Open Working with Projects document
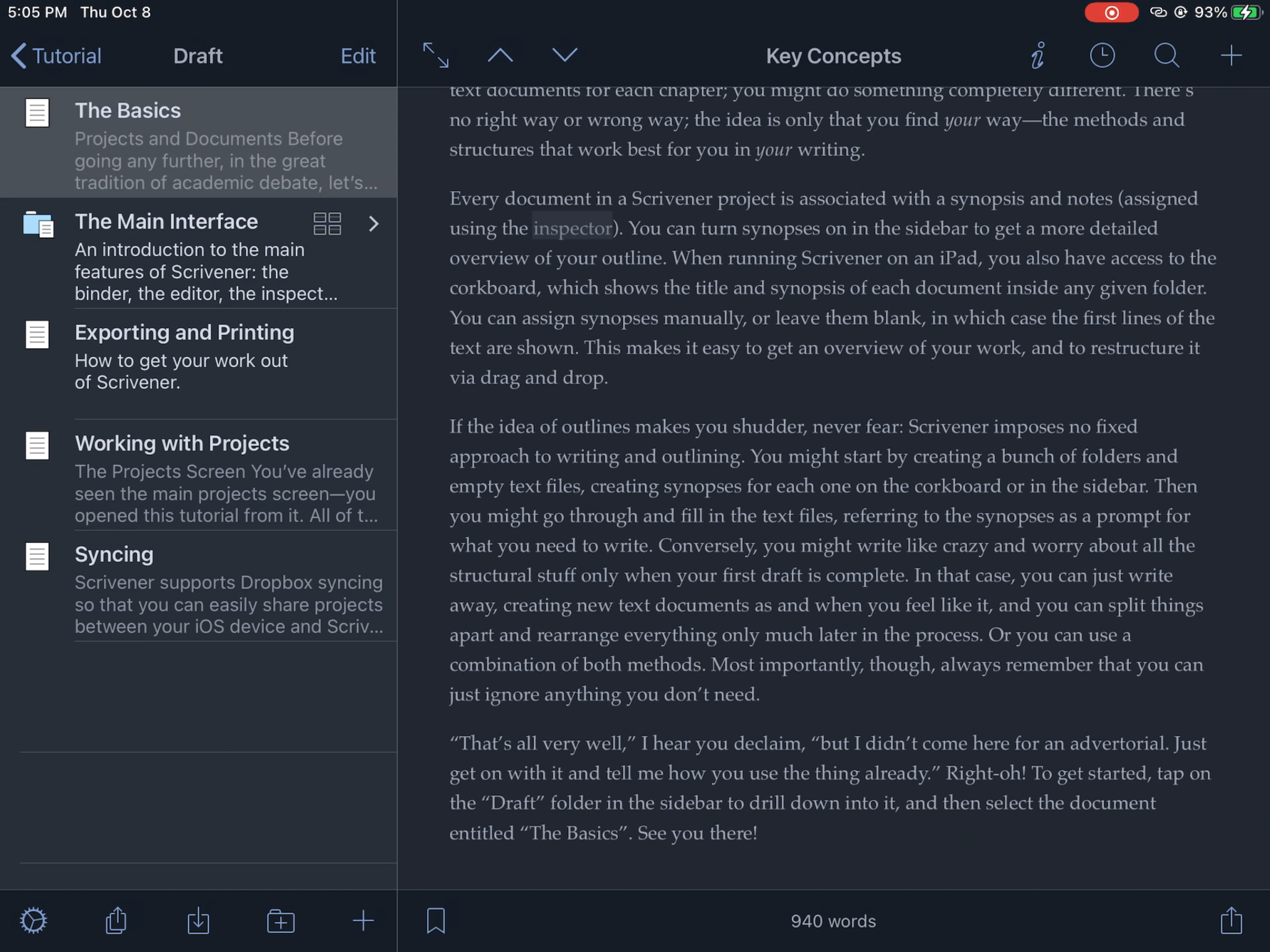 [x=198, y=475]
